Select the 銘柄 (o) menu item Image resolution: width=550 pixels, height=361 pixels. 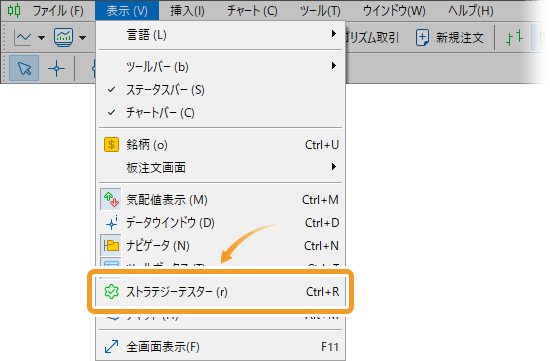tap(220, 145)
